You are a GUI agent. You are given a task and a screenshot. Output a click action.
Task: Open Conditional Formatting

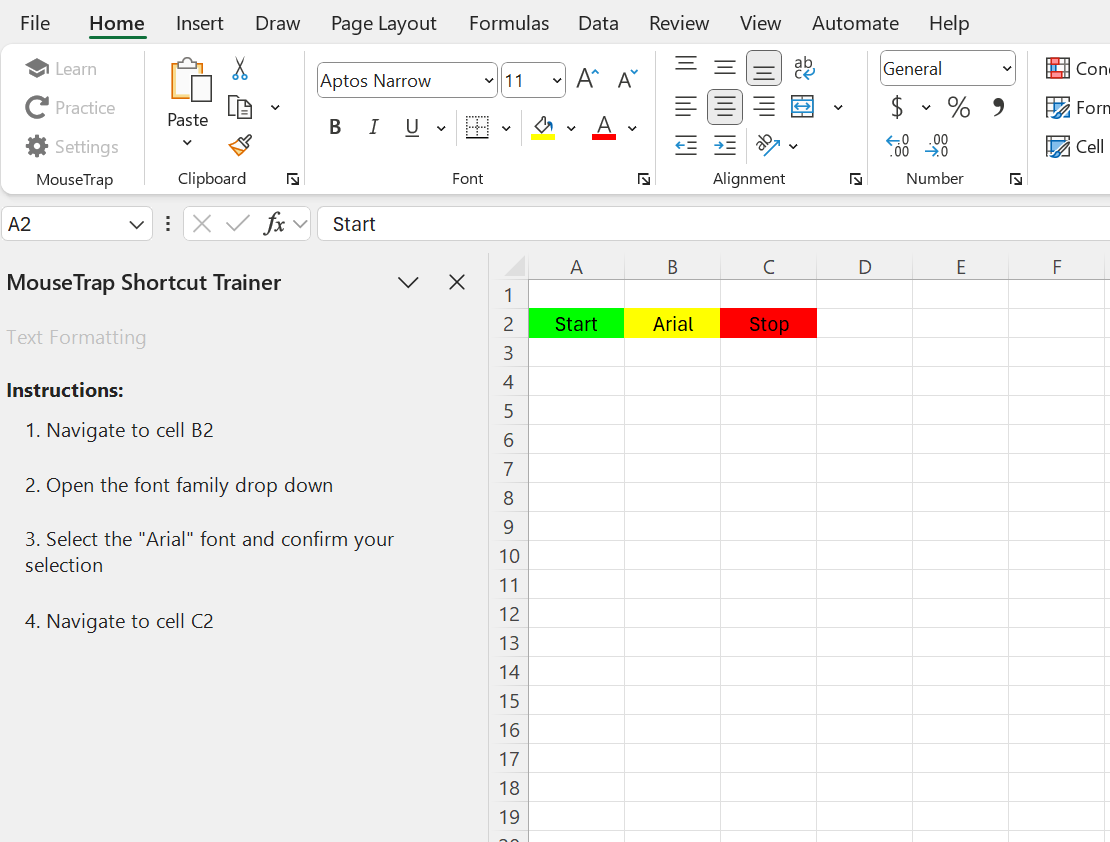click(1075, 68)
